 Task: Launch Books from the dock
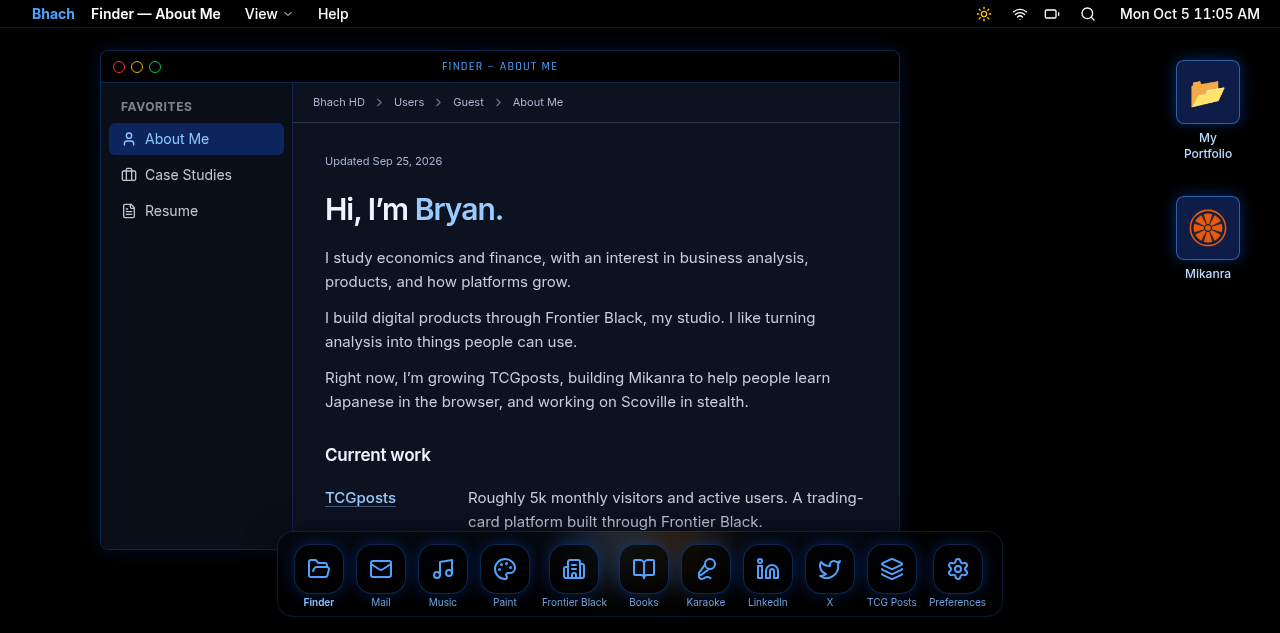[x=644, y=569]
